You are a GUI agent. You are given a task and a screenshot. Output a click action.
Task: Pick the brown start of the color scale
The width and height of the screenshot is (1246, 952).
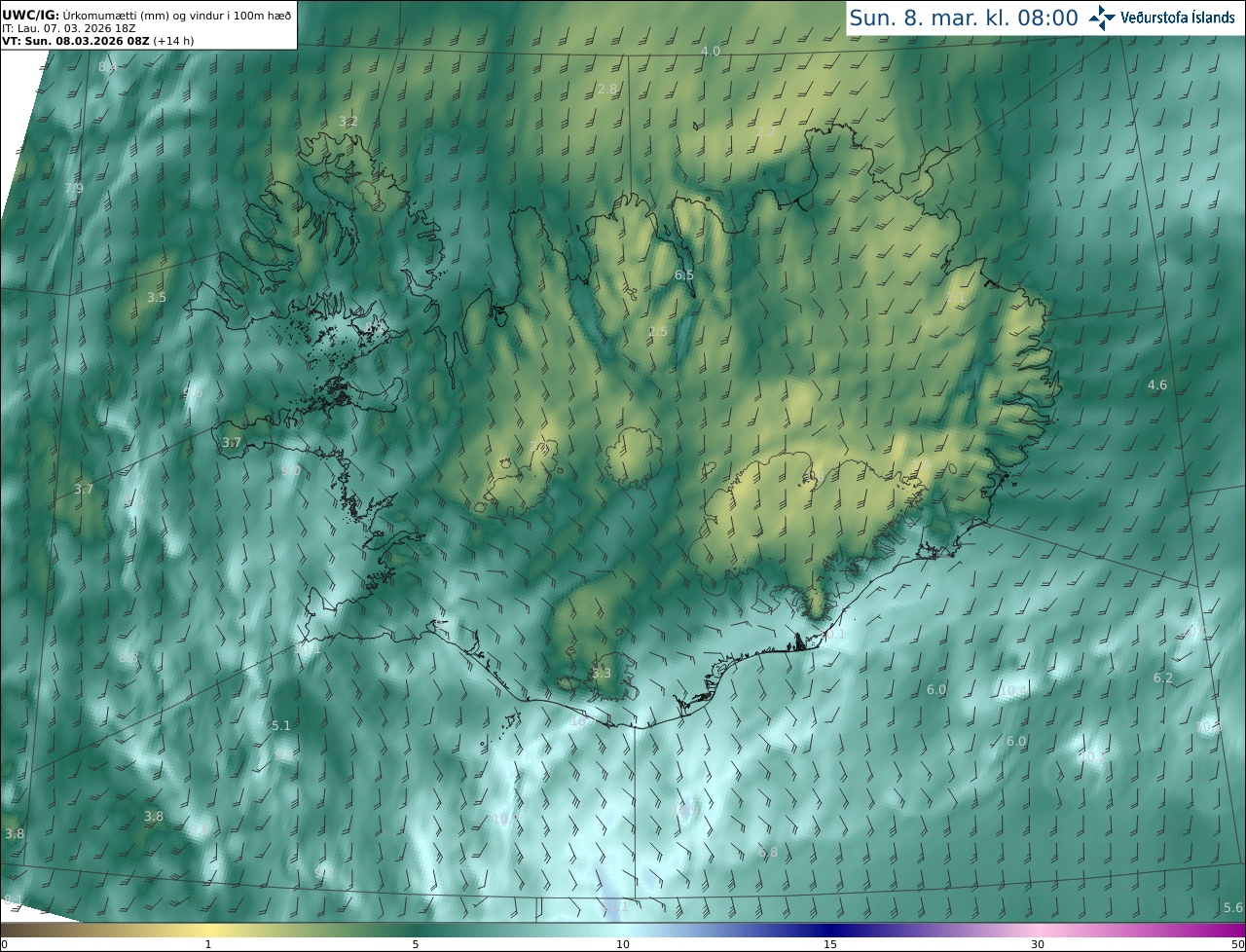(19, 931)
